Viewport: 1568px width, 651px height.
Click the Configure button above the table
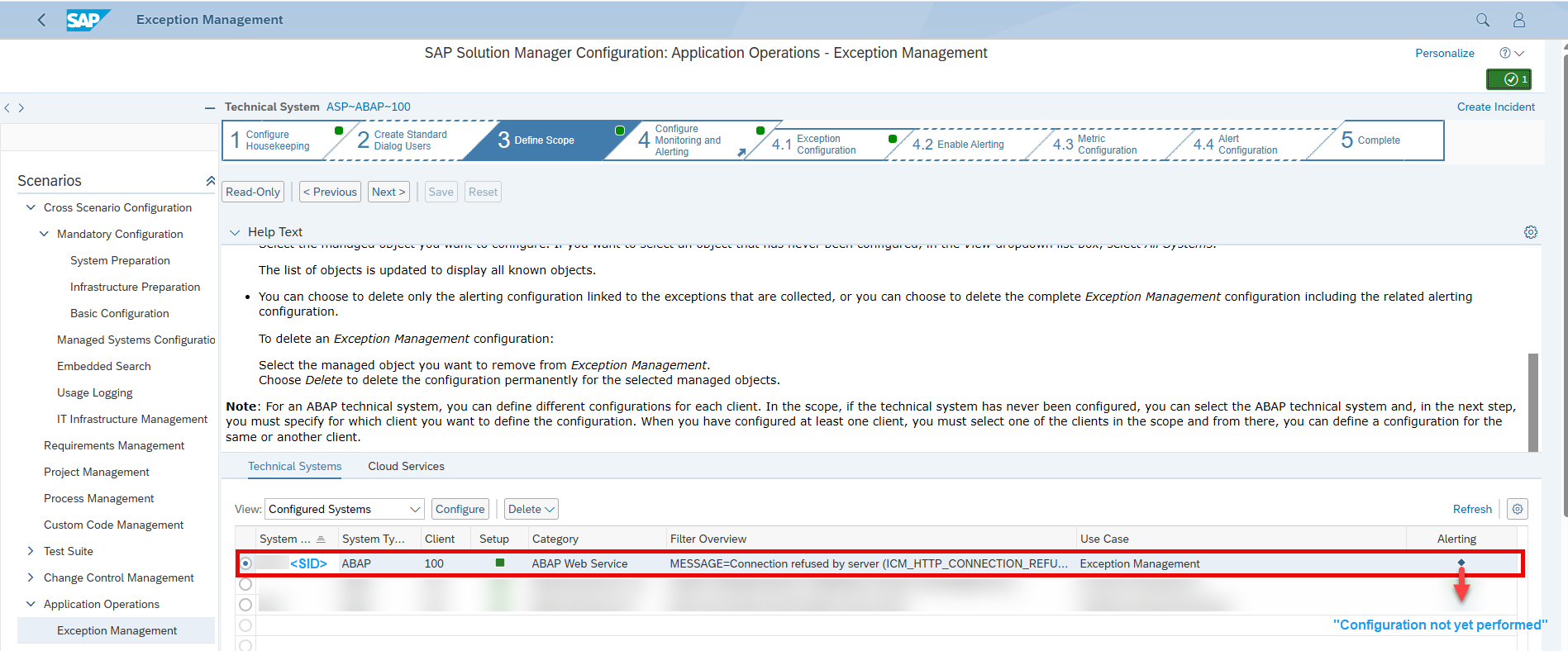(x=460, y=509)
